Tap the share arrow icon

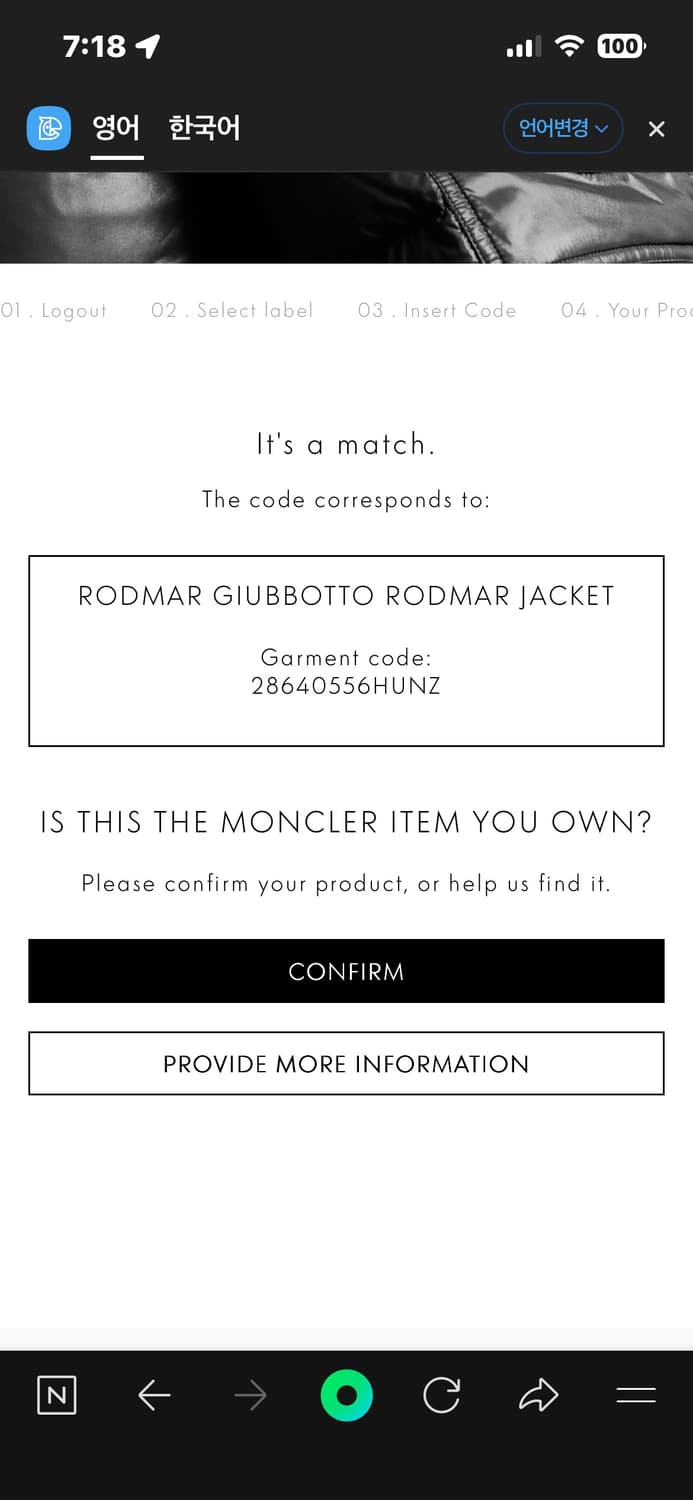coord(538,1395)
